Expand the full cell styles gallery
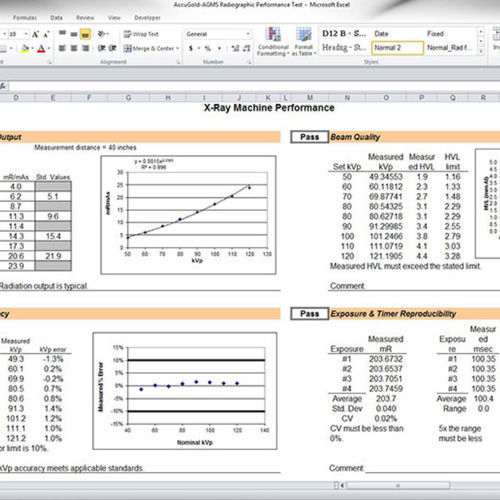The height and width of the screenshot is (500, 500). [481, 51]
